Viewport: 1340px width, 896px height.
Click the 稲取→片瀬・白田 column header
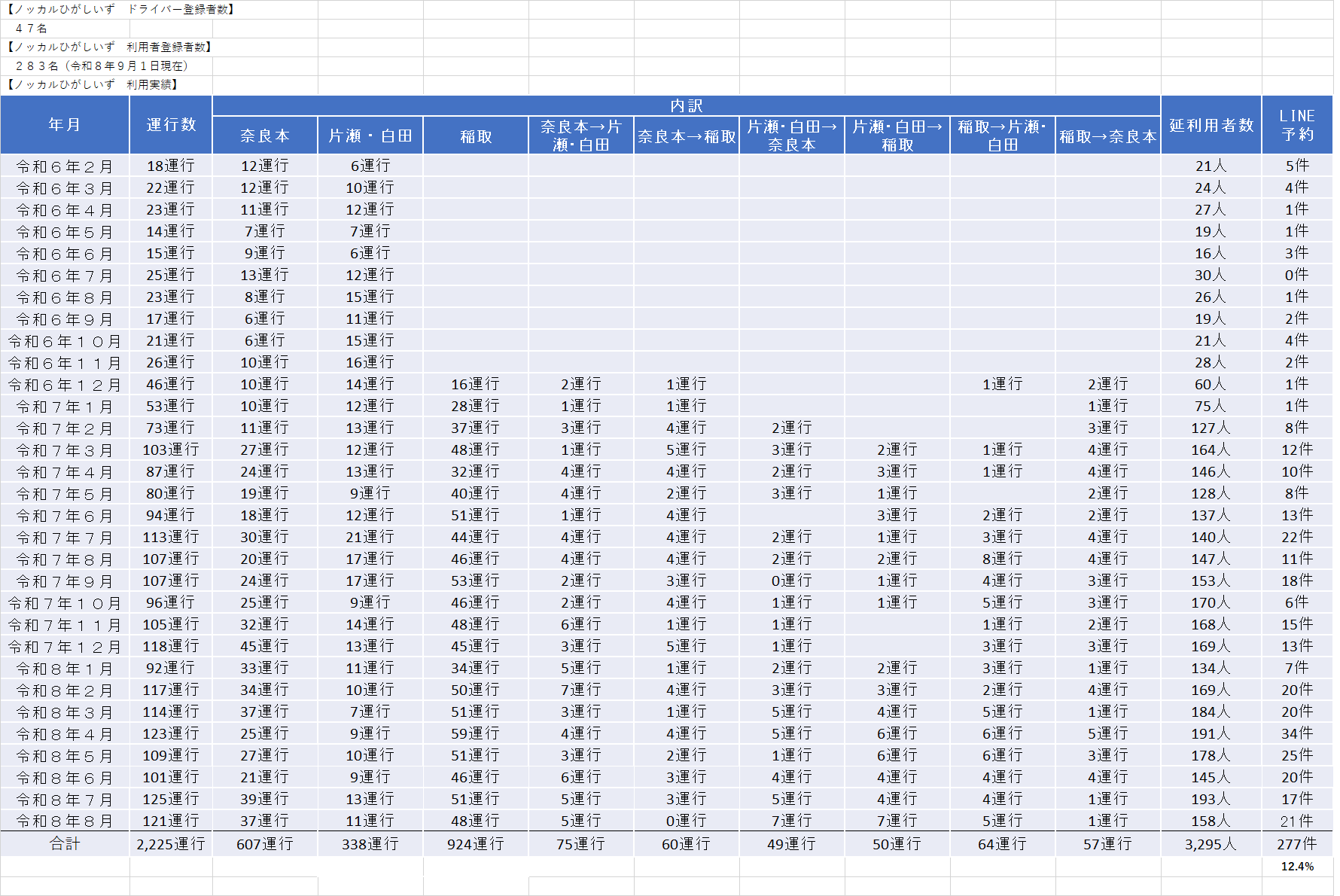tap(1003, 136)
